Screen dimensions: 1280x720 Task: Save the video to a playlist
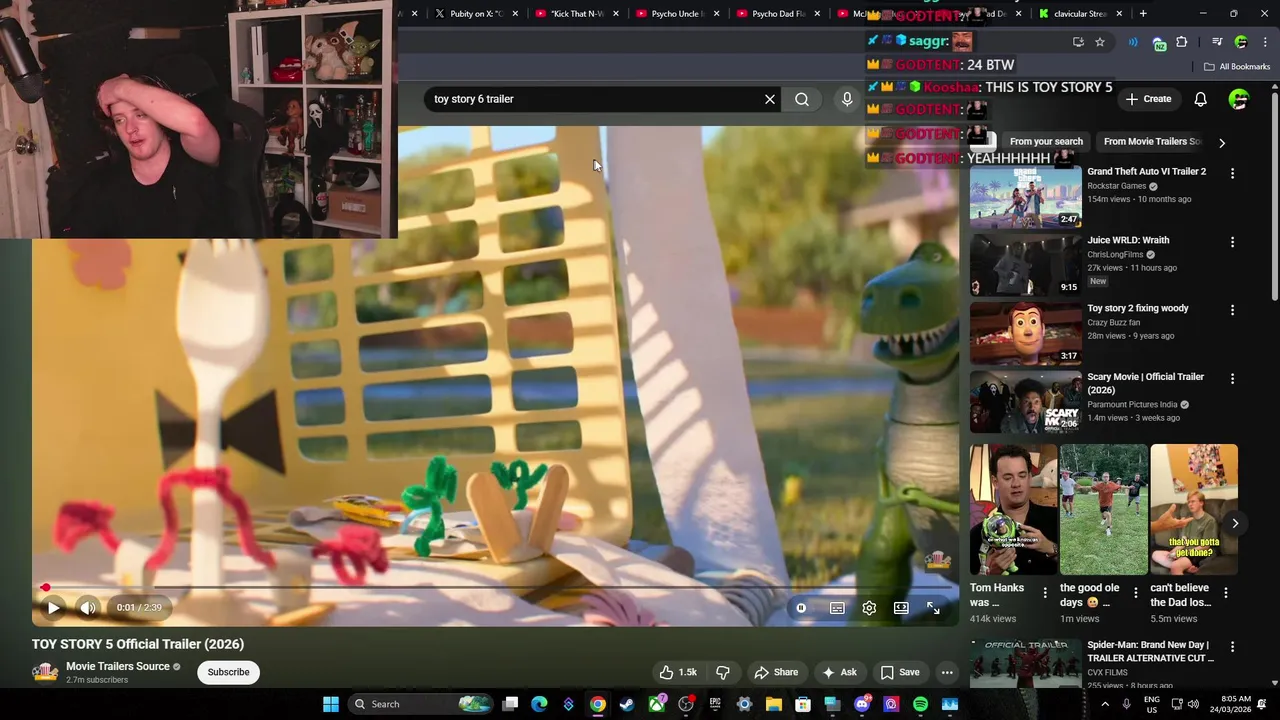tap(900, 672)
